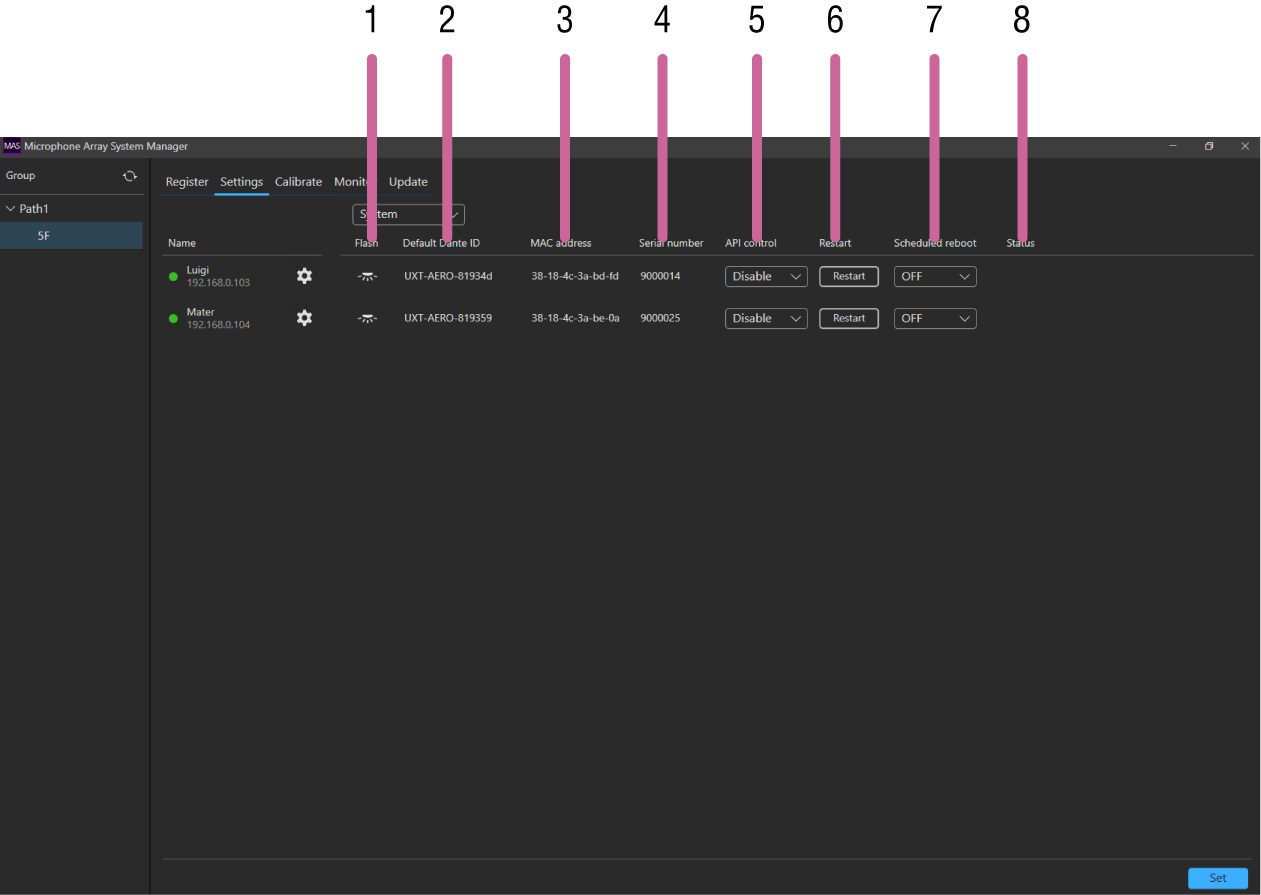Switch to the Register tab
This screenshot has width=1261, height=895.
click(x=187, y=182)
